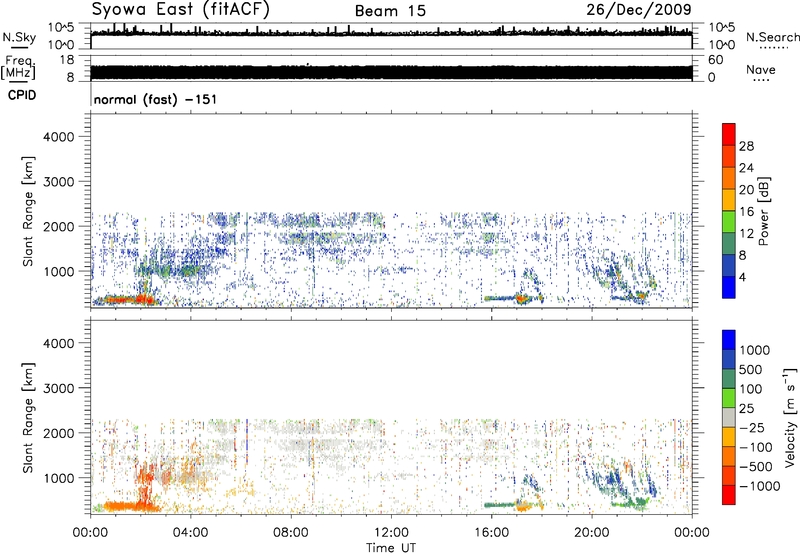Click the "-1000" tick on Velocity colorbar
Image resolution: width=800 pixels, height=554 pixels.
pyautogui.click(x=759, y=486)
